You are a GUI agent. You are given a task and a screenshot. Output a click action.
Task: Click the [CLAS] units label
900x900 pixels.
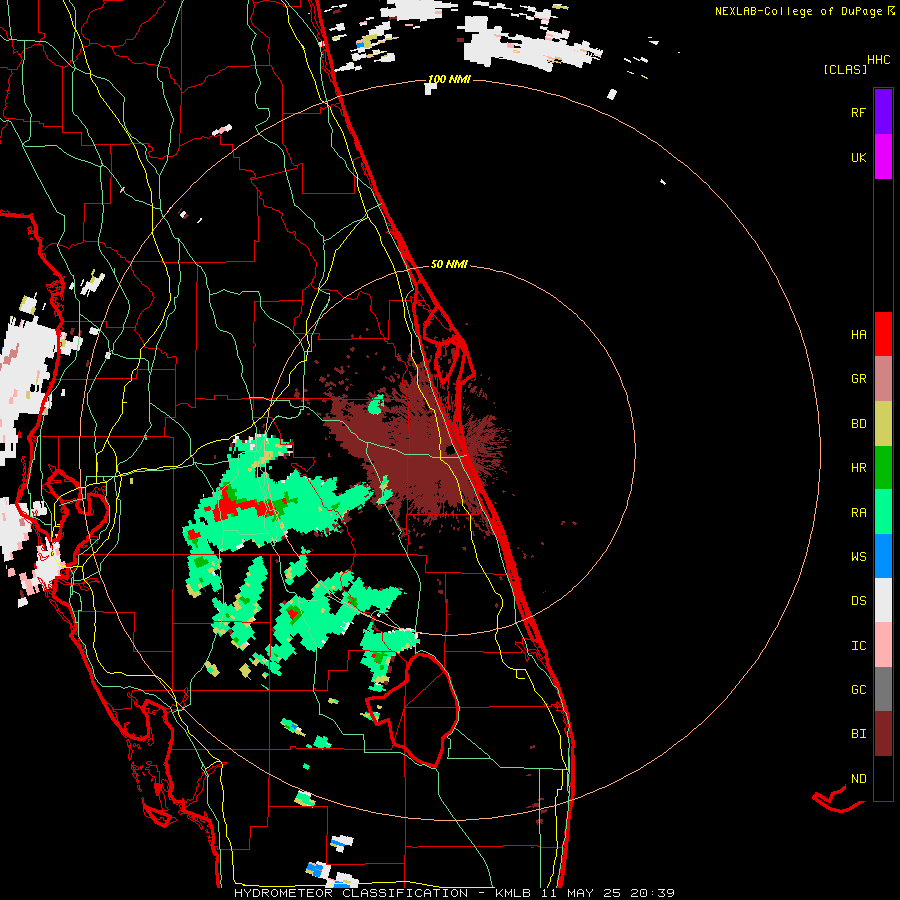[x=845, y=69]
